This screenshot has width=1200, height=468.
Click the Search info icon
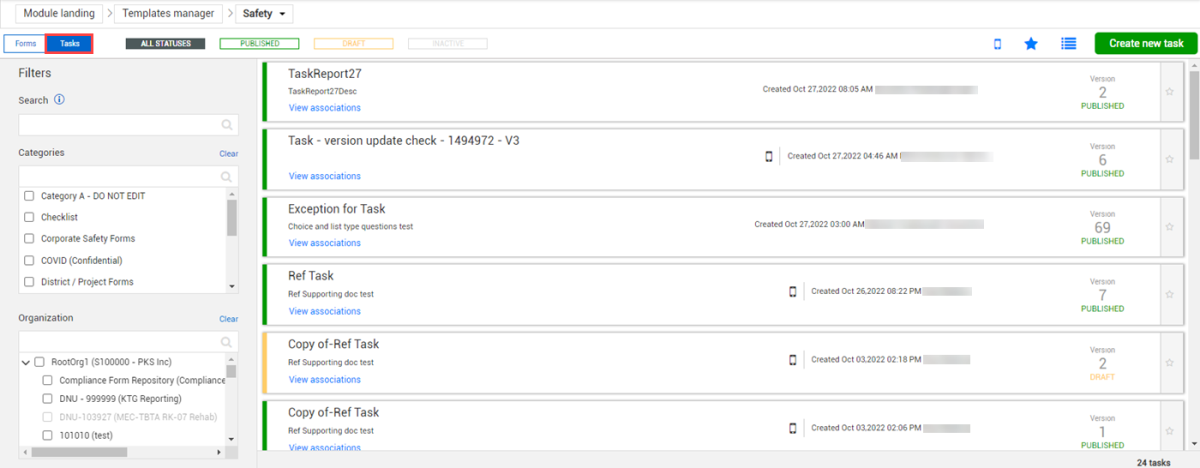click(59, 100)
